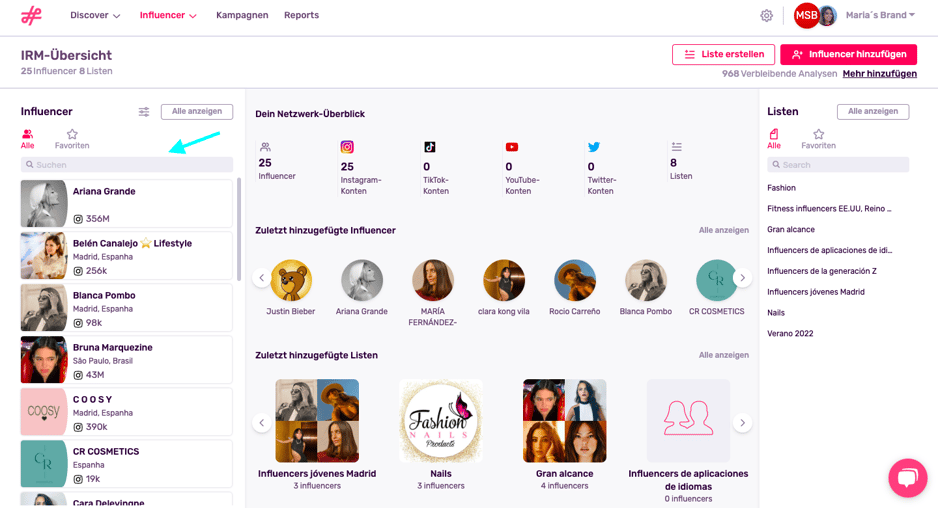Go to Kampagnen page
938x508 pixels.
coord(242,16)
